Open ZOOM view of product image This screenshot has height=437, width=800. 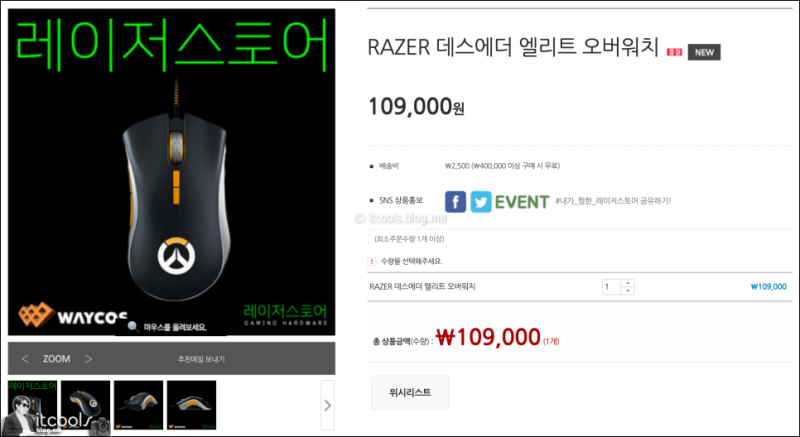57,359
